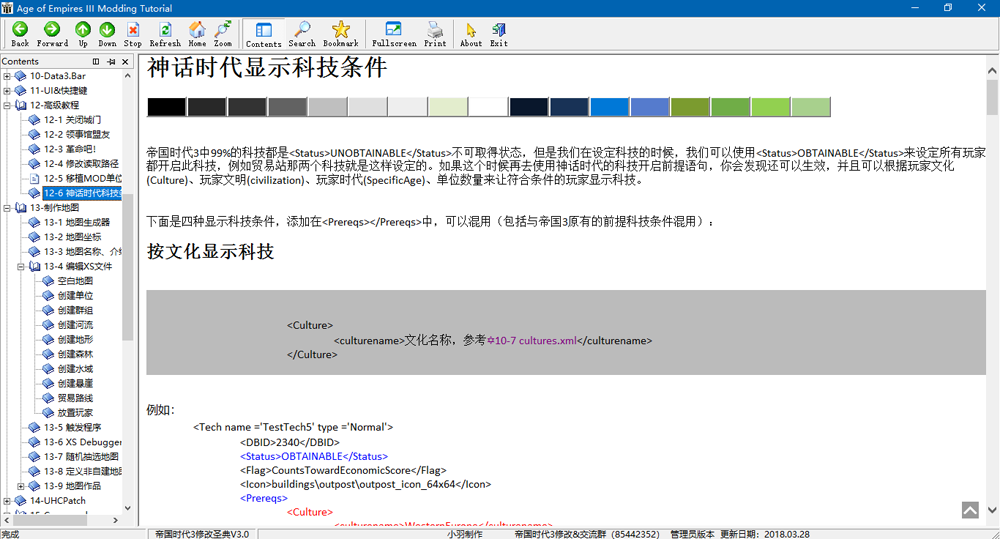Select topic 13-2 地图坐标
Screen dimensions: 1000x539
pyautogui.click(x=72, y=237)
